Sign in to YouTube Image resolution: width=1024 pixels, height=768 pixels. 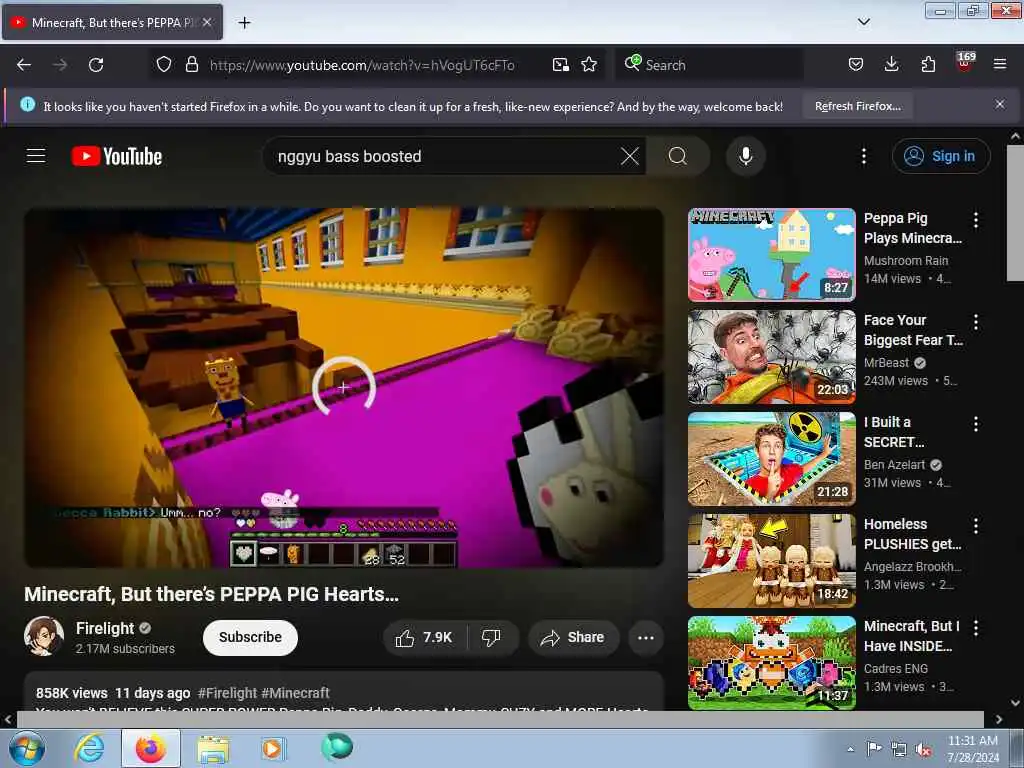pyautogui.click(x=941, y=156)
